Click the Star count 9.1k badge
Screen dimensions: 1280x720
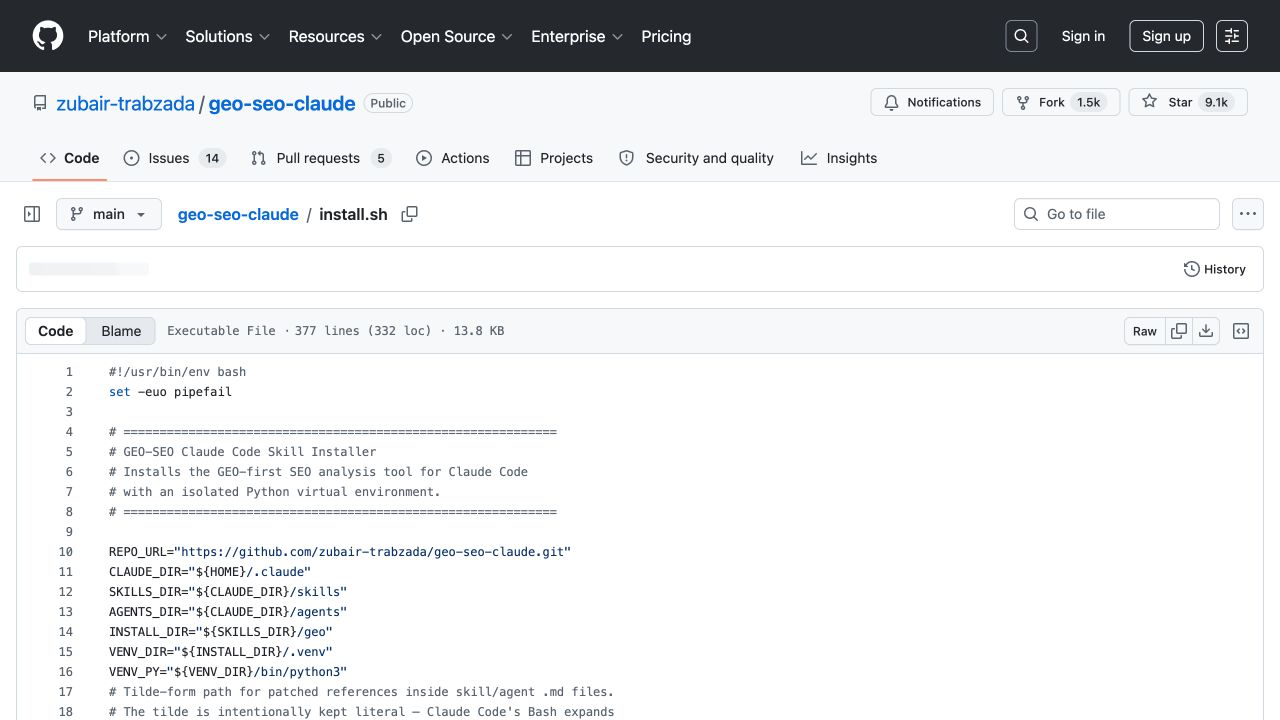click(x=1216, y=102)
